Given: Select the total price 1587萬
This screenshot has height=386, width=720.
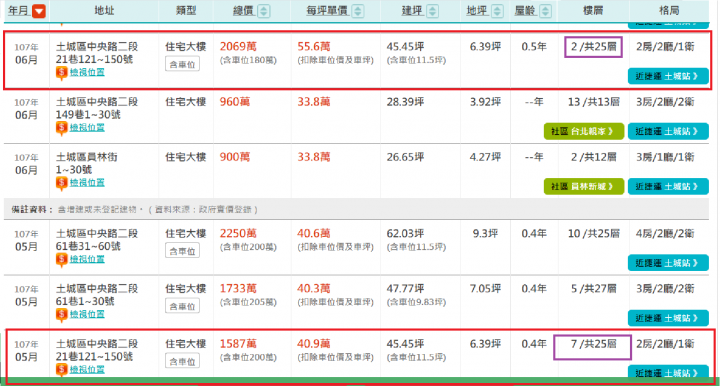Looking at the screenshot, I should (238, 343).
